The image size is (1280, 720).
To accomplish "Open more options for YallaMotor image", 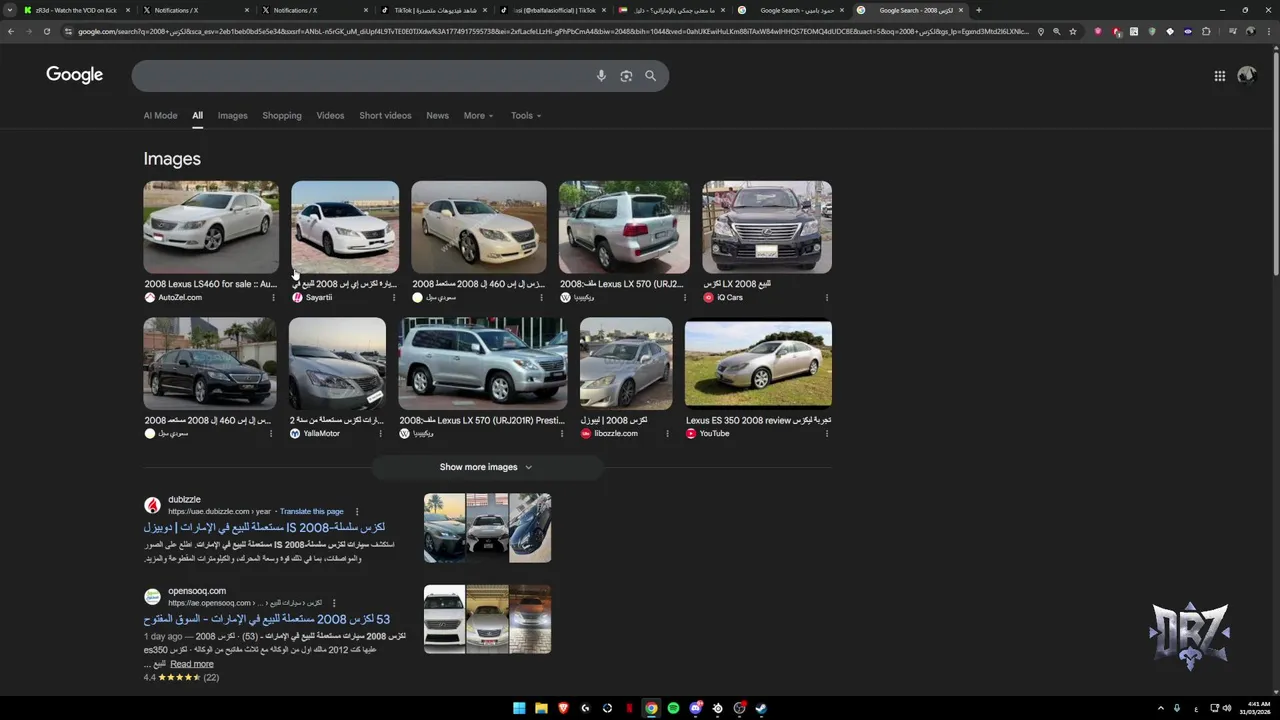I will (380, 434).
